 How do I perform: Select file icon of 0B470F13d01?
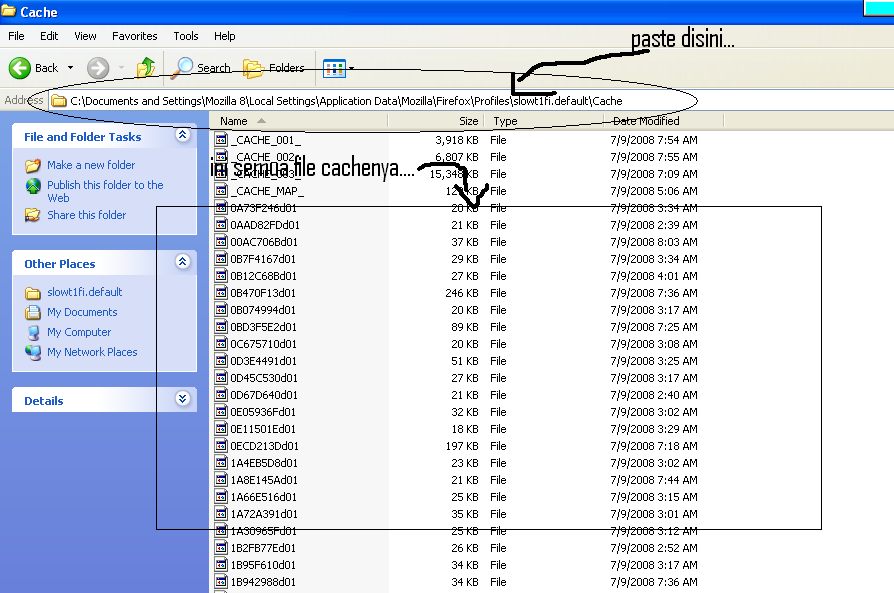(x=221, y=293)
